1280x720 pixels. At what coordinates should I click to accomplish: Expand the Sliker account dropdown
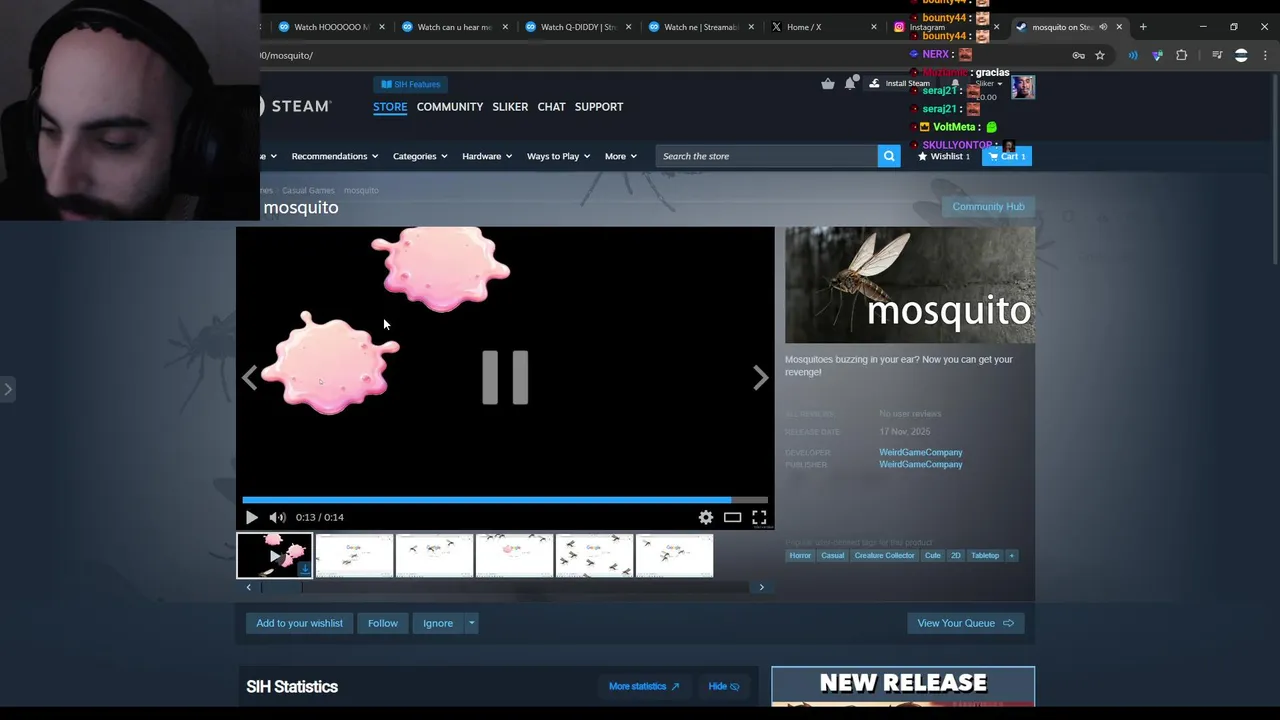(989, 84)
